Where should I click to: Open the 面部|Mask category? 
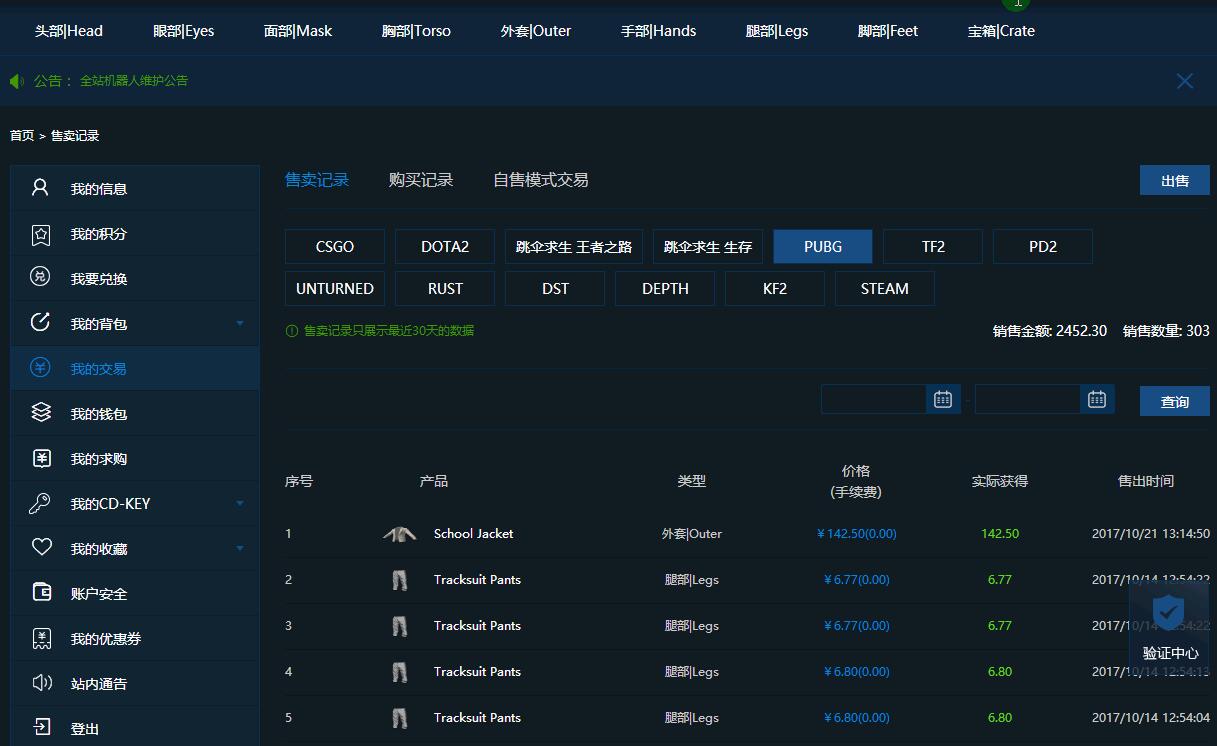pos(298,31)
